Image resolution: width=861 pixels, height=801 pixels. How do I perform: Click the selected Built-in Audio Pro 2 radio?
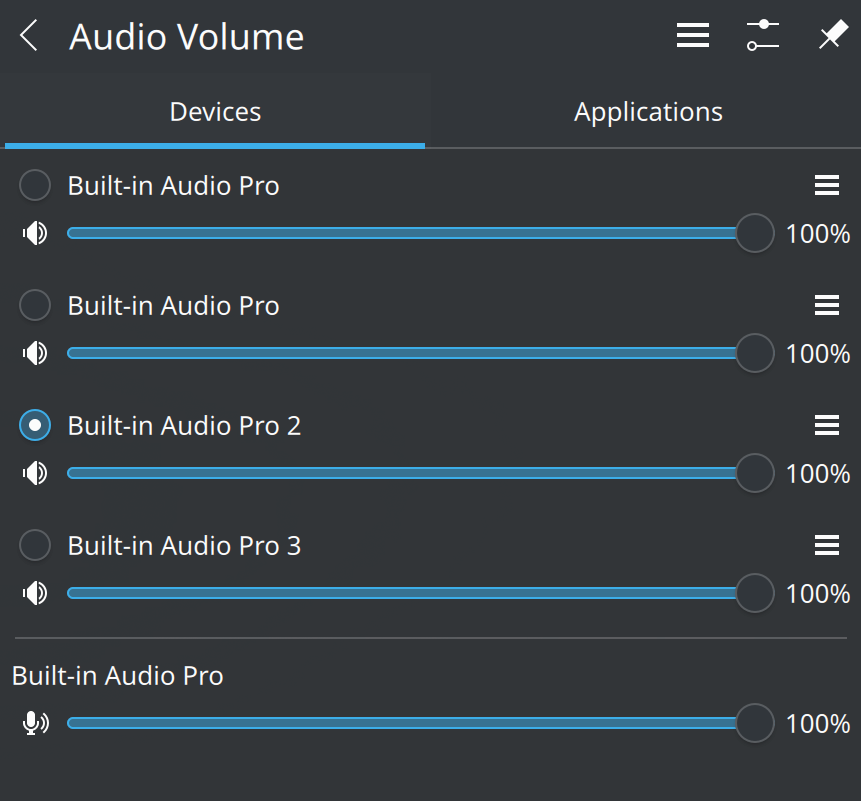point(35,425)
